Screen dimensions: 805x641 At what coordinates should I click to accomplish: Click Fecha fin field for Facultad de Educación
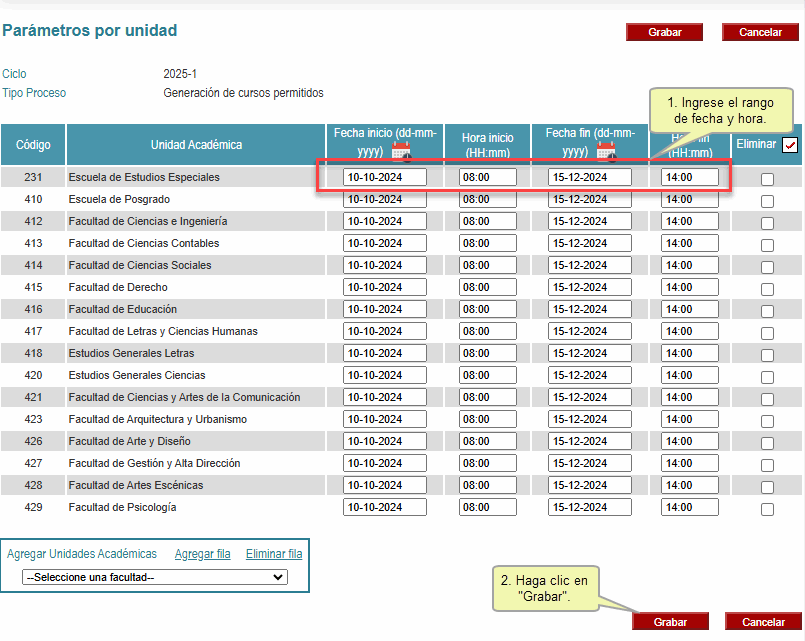[x=590, y=310]
